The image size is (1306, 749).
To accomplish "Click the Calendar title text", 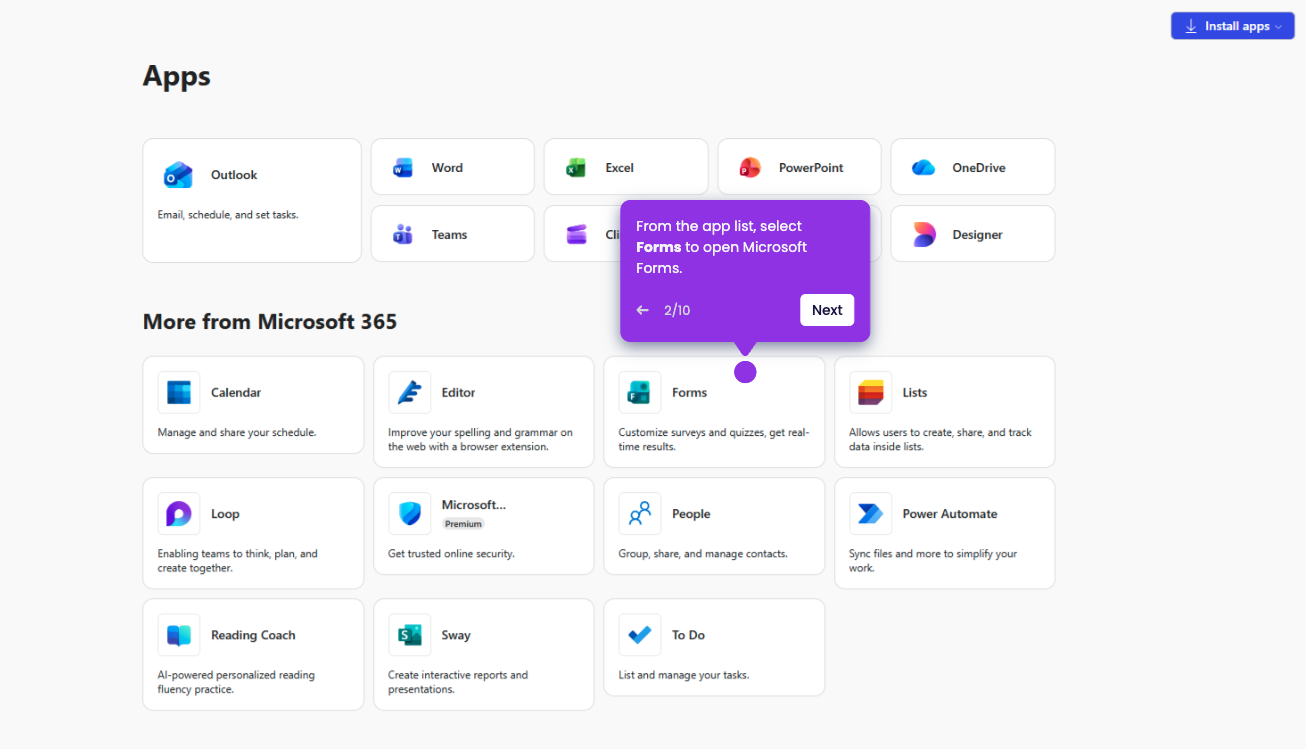I will pos(236,393).
